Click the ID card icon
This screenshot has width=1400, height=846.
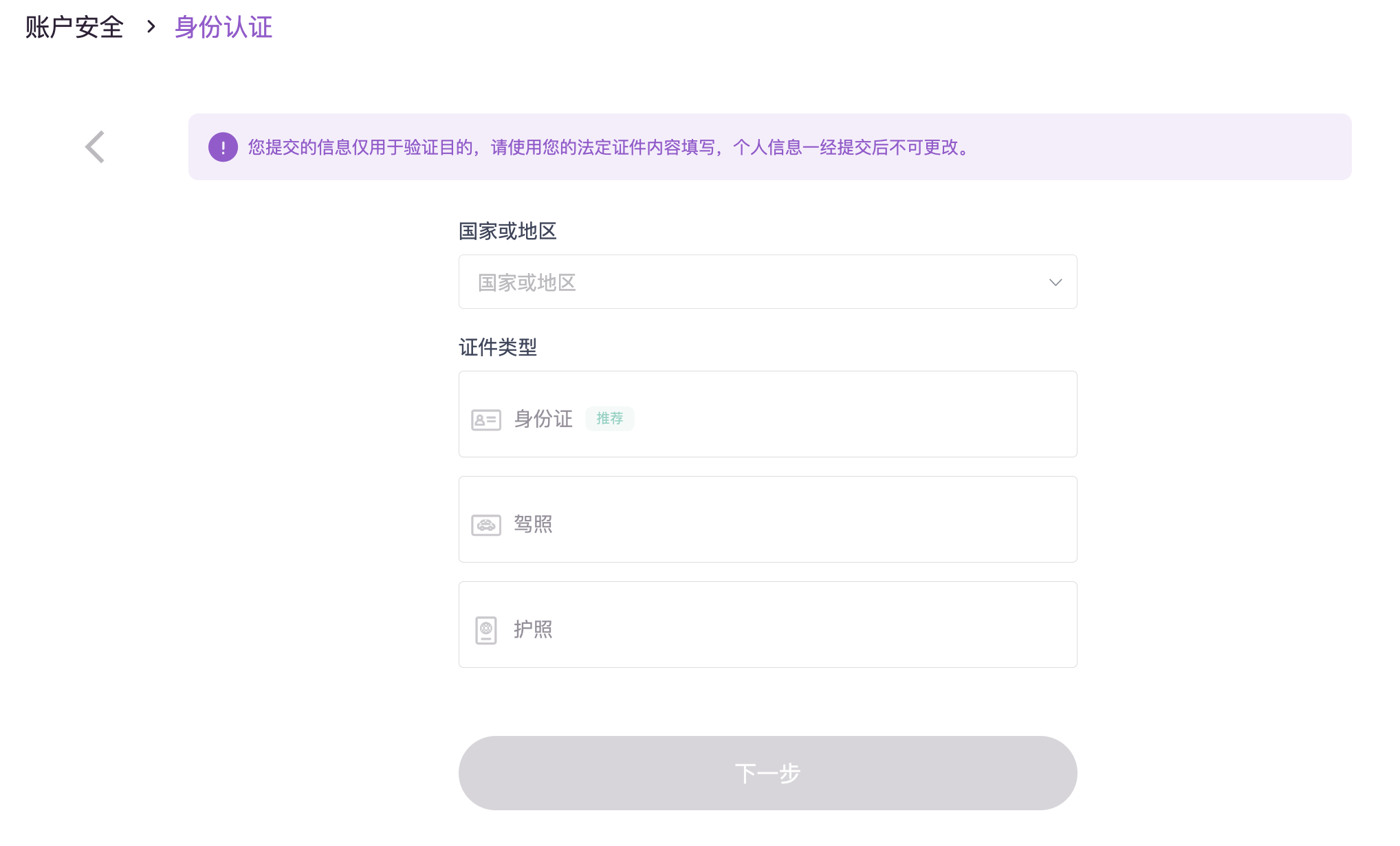[x=485, y=420]
